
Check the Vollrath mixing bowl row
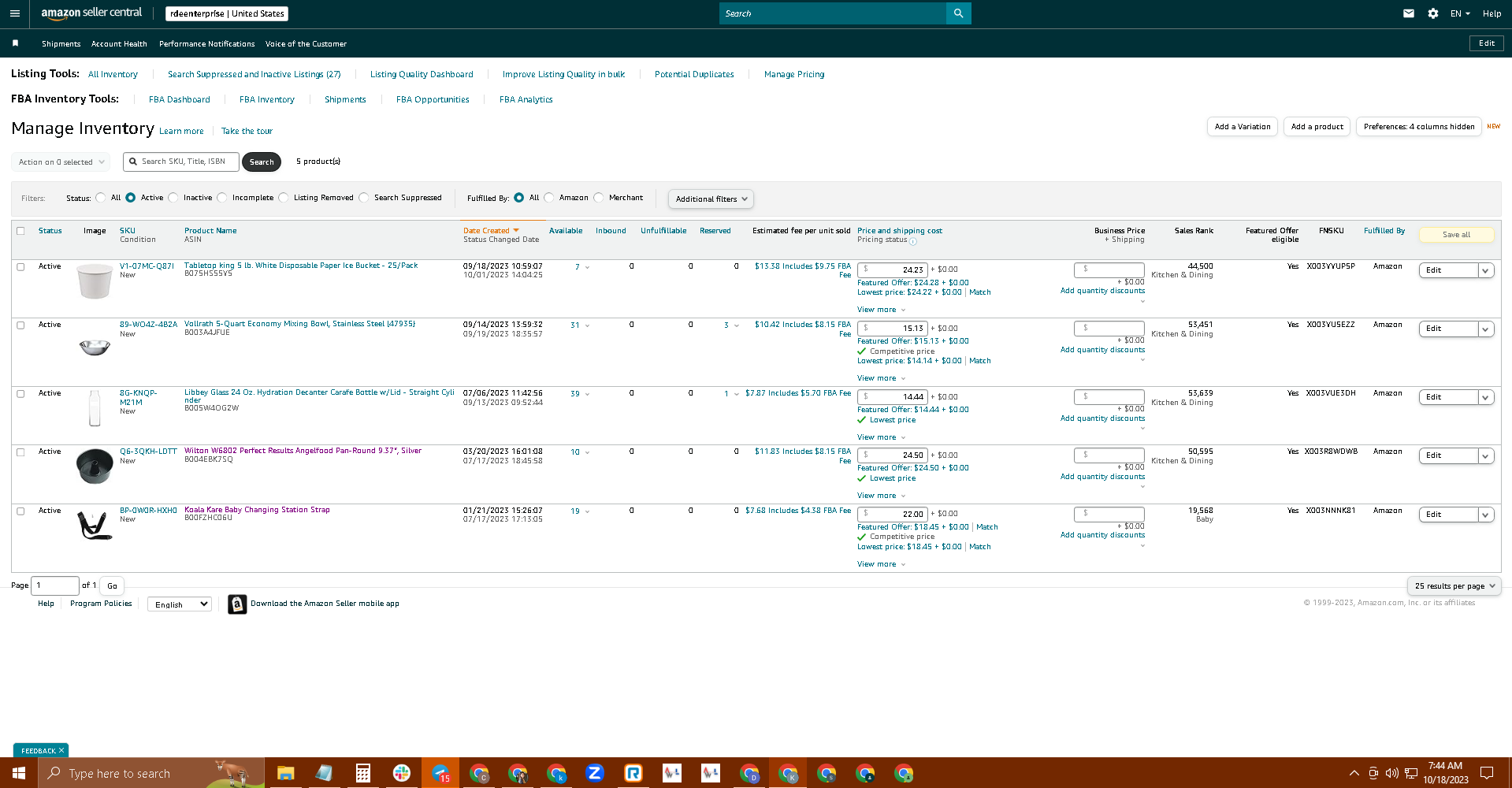[20, 325]
